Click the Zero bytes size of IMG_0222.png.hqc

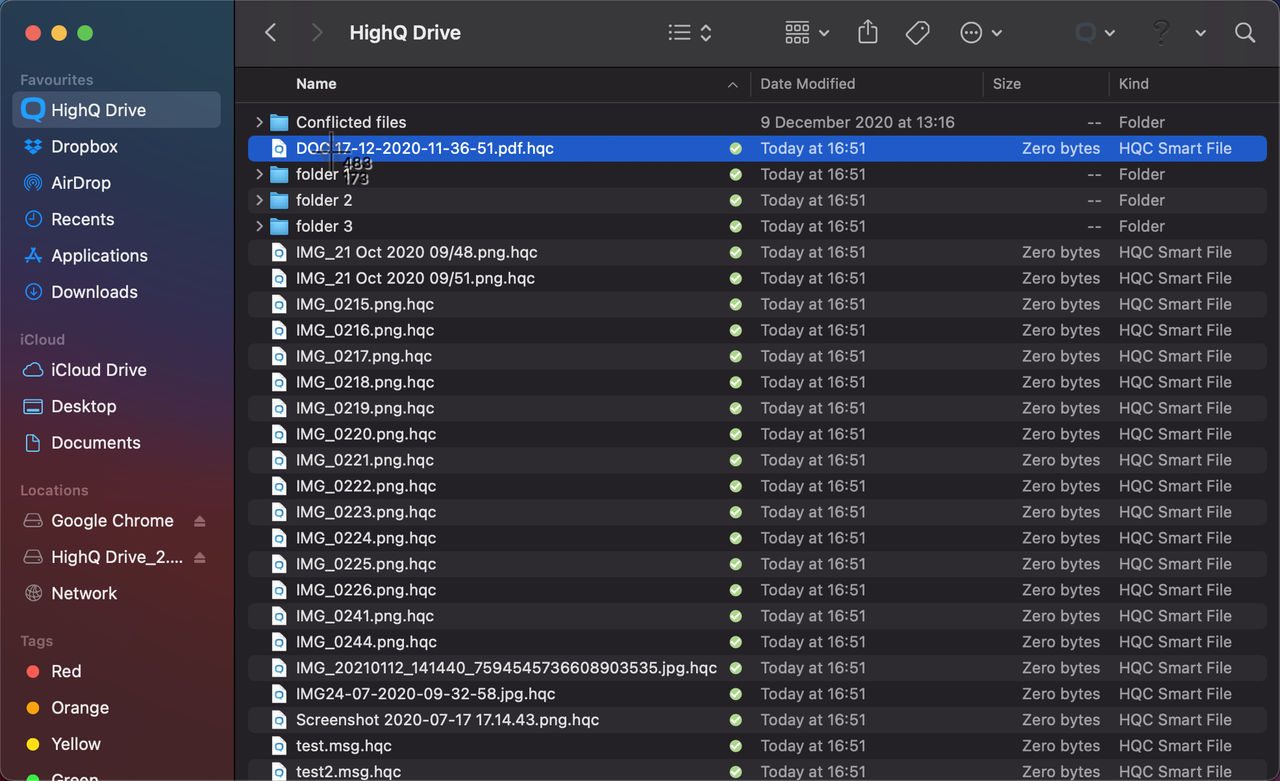[1061, 486]
